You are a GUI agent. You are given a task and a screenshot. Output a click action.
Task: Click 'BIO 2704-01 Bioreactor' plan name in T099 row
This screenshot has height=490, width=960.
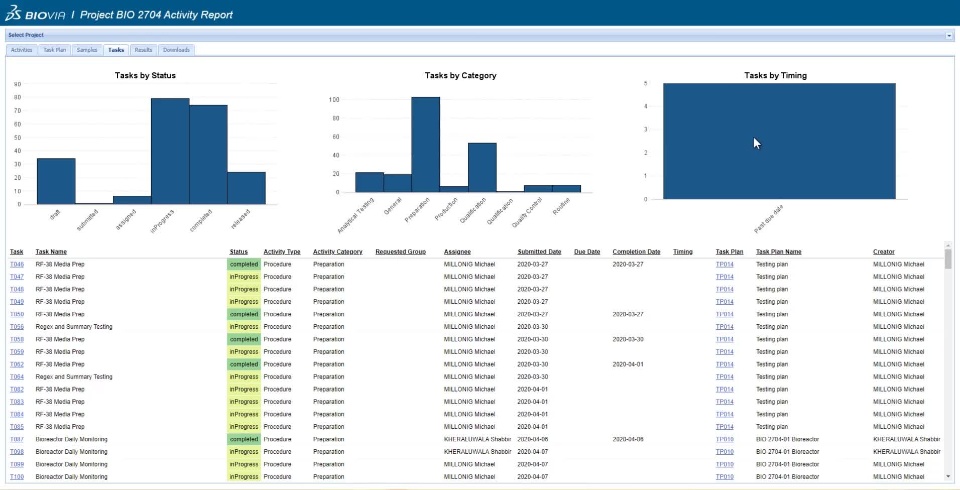click(x=787, y=464)
